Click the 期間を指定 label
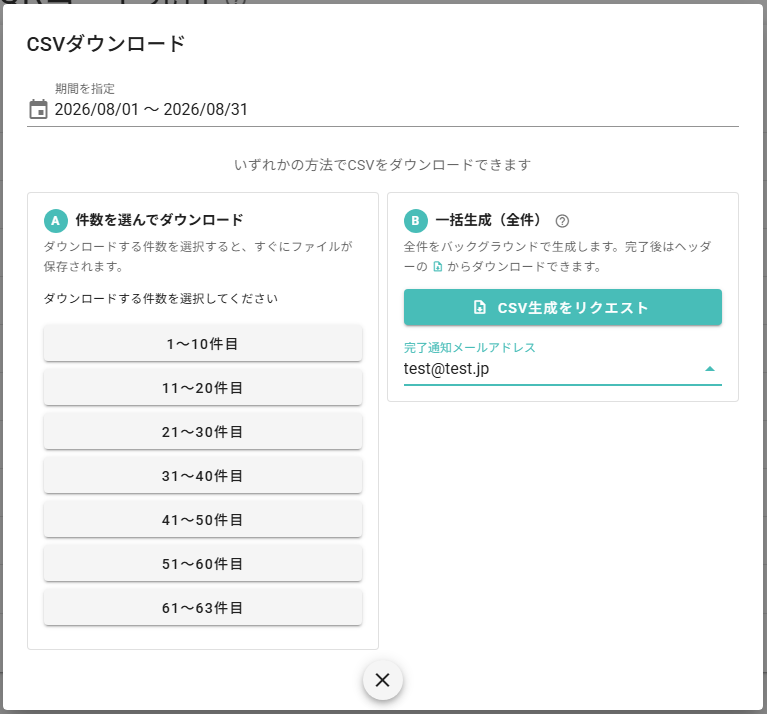 (x=85, y=89)
